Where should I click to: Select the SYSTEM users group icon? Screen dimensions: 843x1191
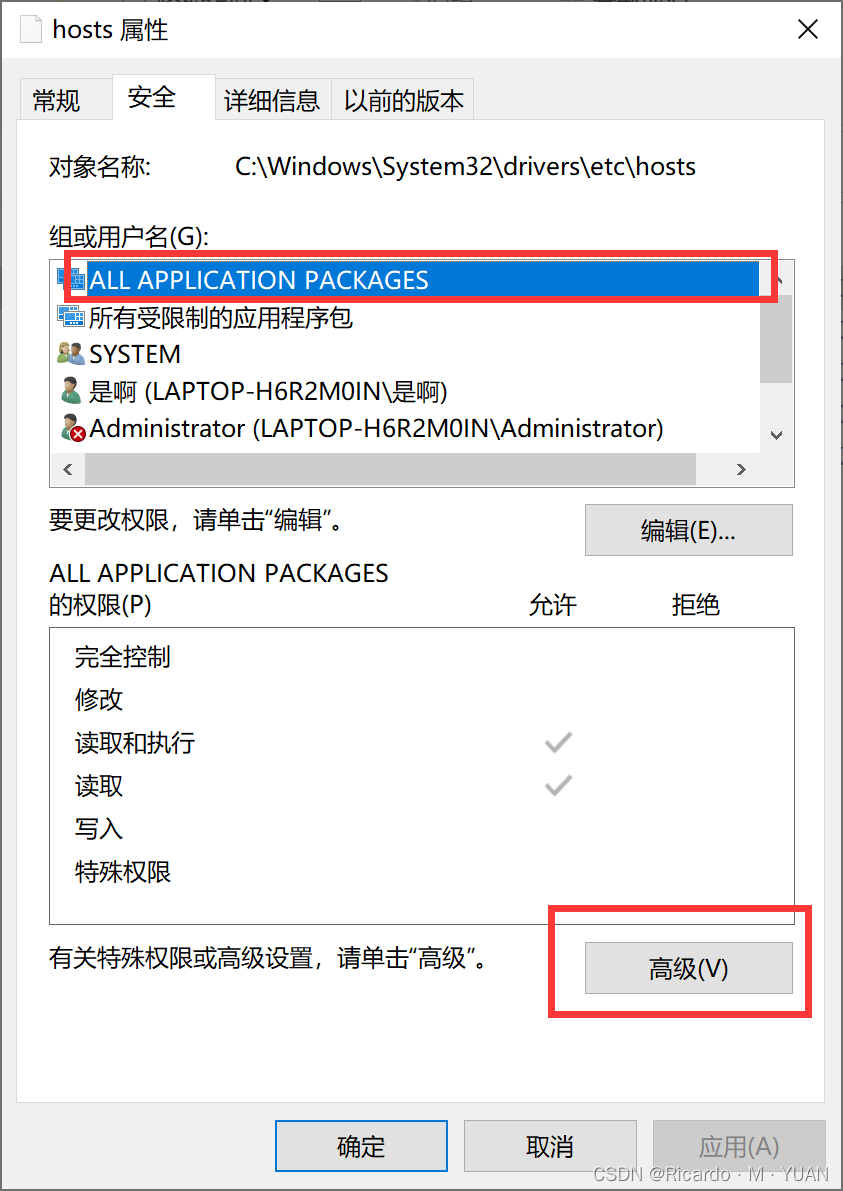click(71, 353)
